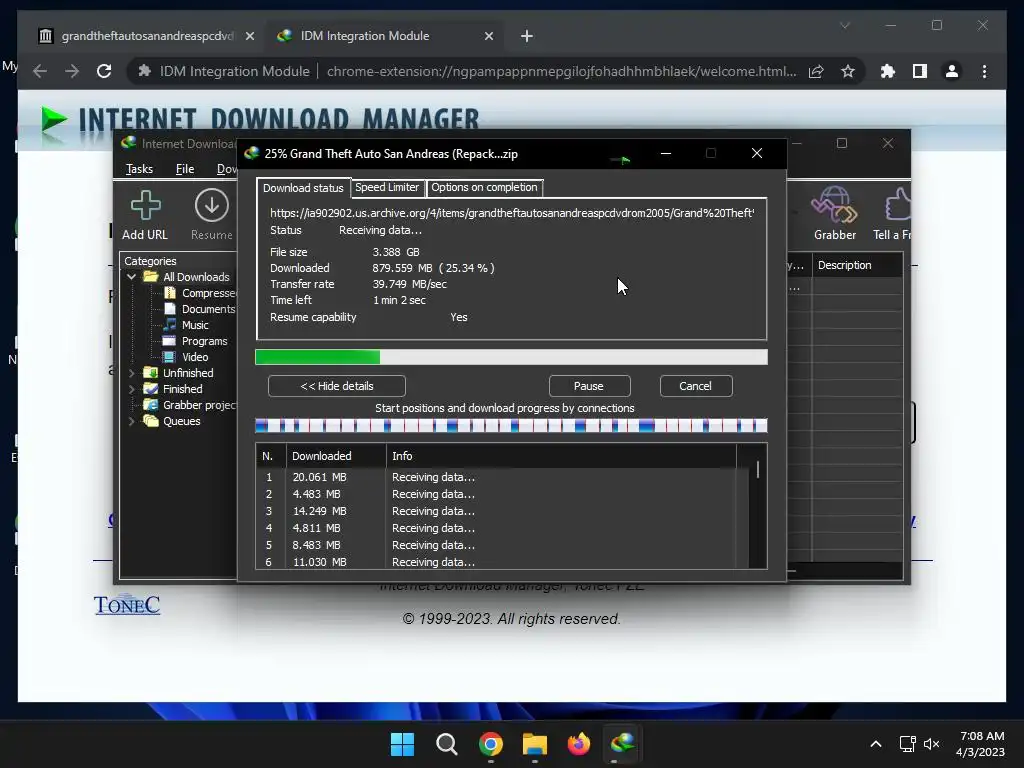Viewport: 1024px width, 768px height.
Task: Select the All Downloads folder icon
Action: click(151, 277)
